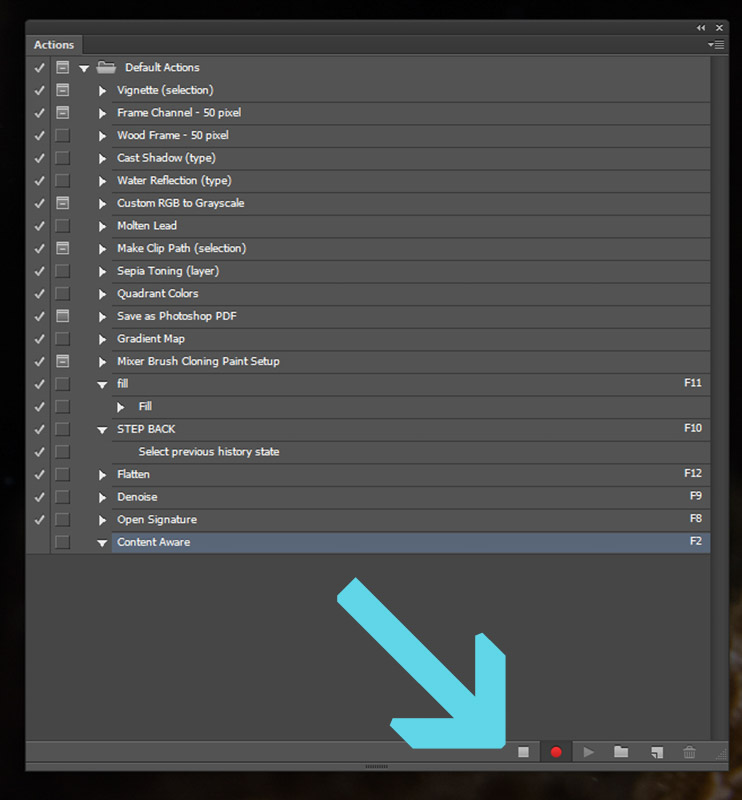Click the Delete trash icon

pos(689,752)
